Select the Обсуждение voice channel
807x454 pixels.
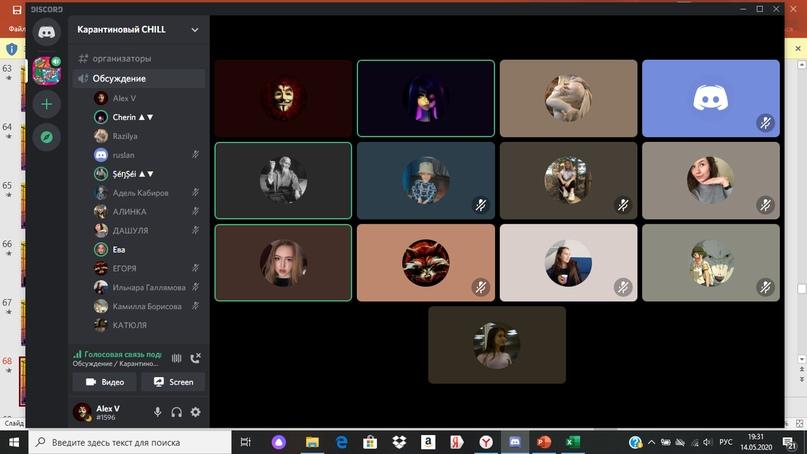coord(119,78)
